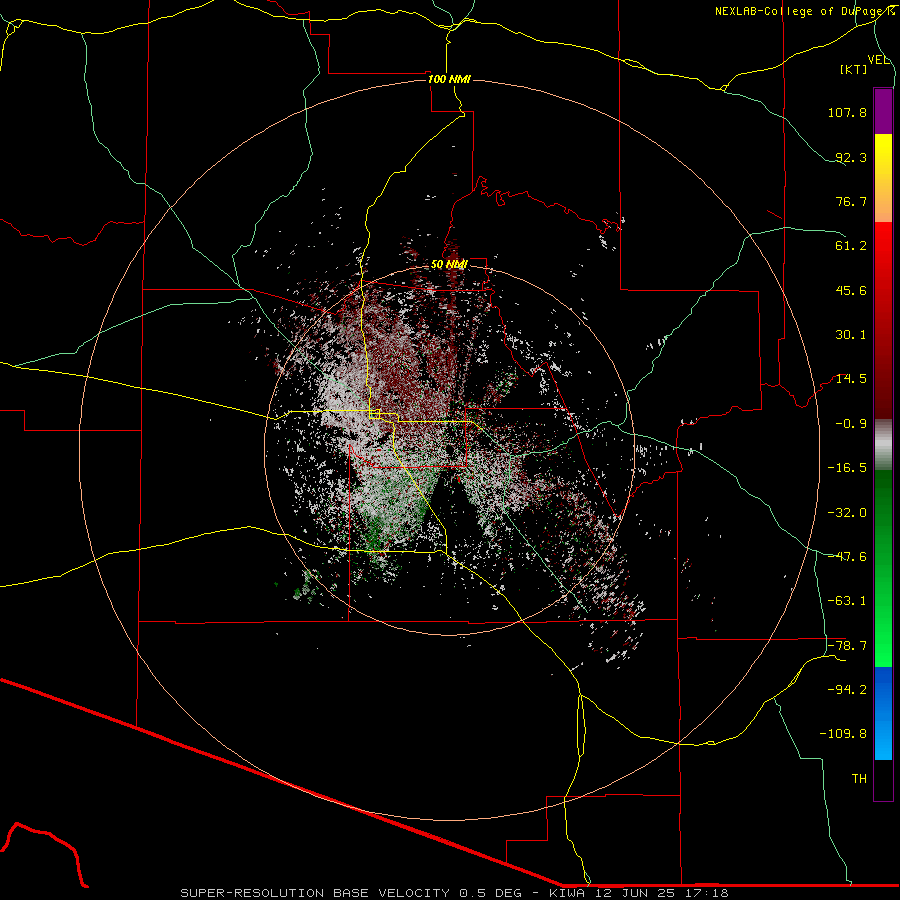This screenshot has height=900, width=900.
Task: Click the [KT] units label
Action: pos(854,69)
